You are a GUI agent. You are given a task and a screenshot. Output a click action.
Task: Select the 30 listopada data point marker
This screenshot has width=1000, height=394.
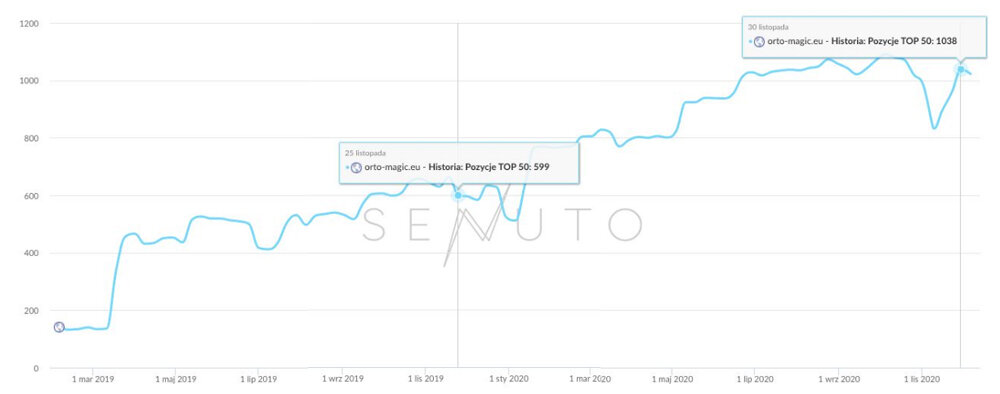tap(960, 69)
